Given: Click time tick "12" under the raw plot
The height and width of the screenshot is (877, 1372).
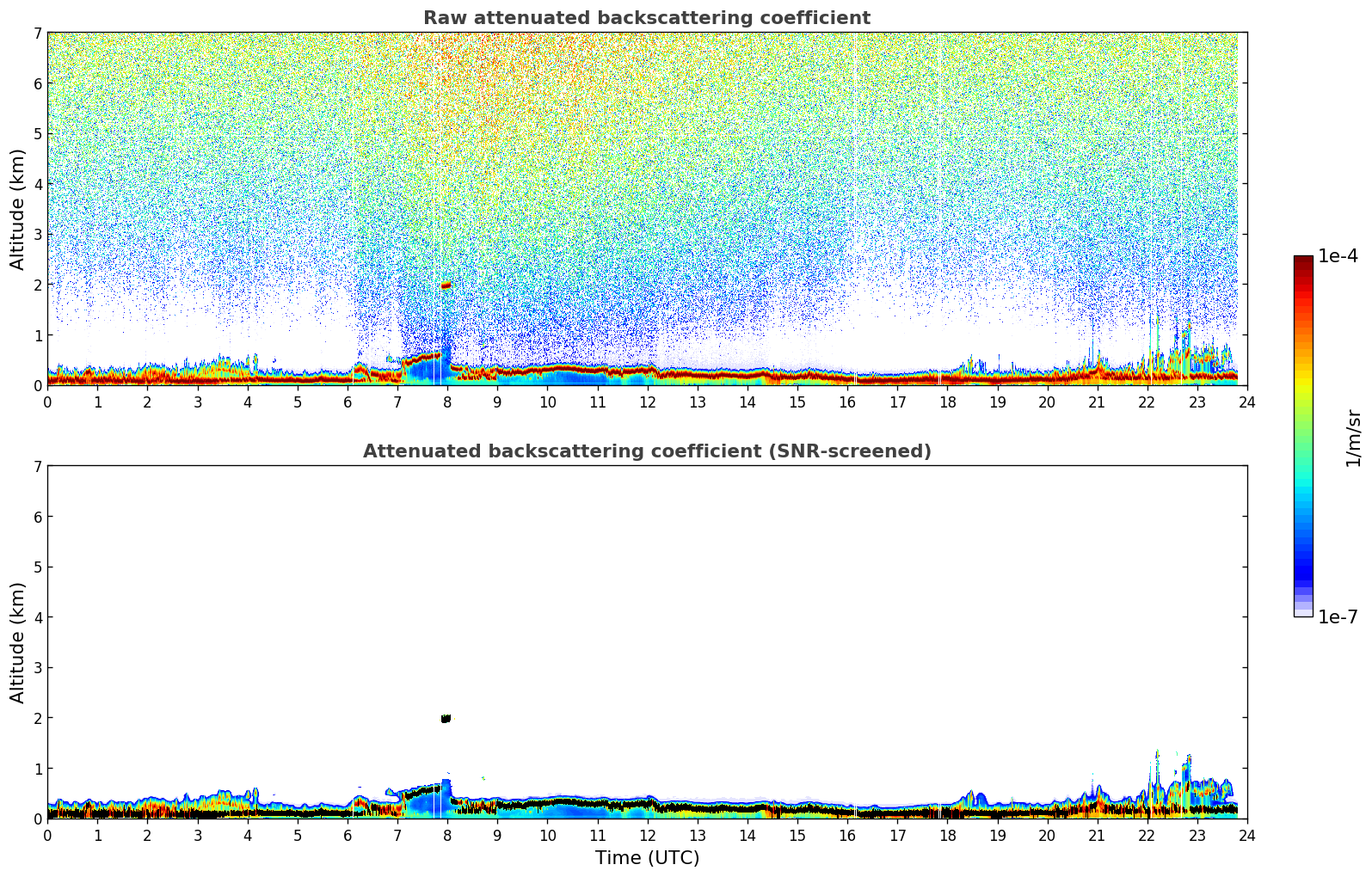Looking at the screenshot, I should [x=647, y=402].
